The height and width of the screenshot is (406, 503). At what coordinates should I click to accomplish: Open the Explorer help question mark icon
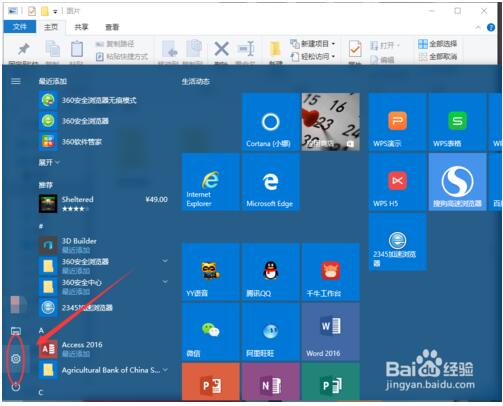(x=491, y=27)
